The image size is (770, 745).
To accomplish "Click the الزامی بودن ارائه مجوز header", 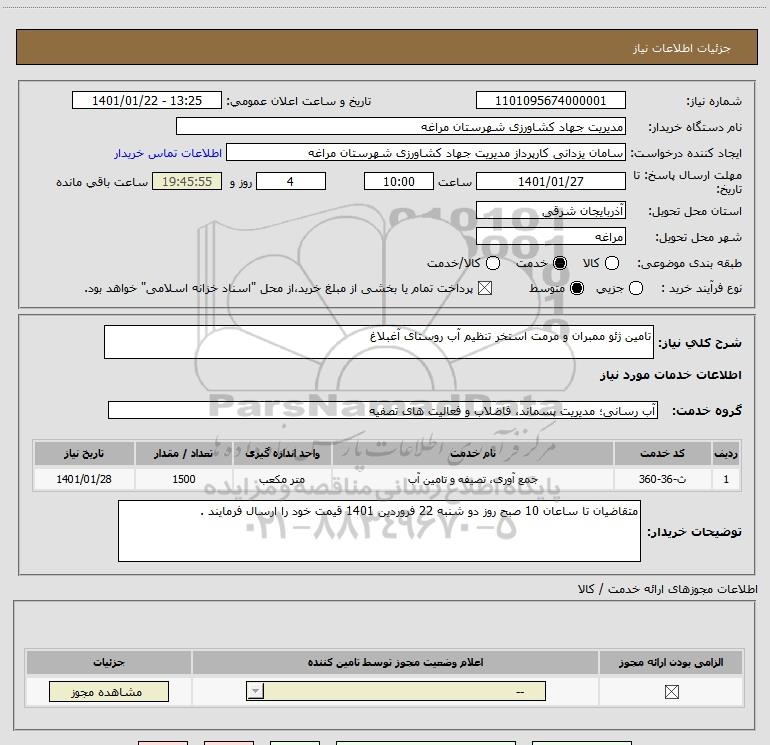I will click(x=671, y=662).
